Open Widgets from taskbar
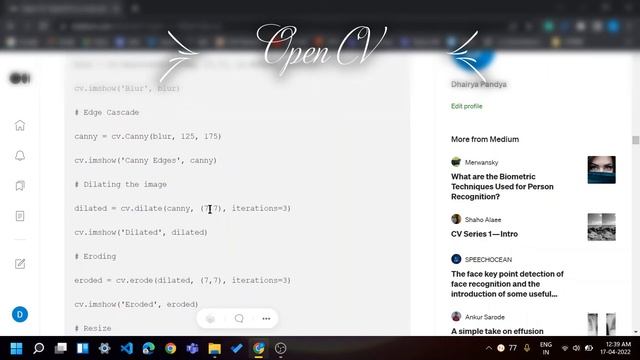Viewport: 640px width, 360px height. (x=82, y=349)
